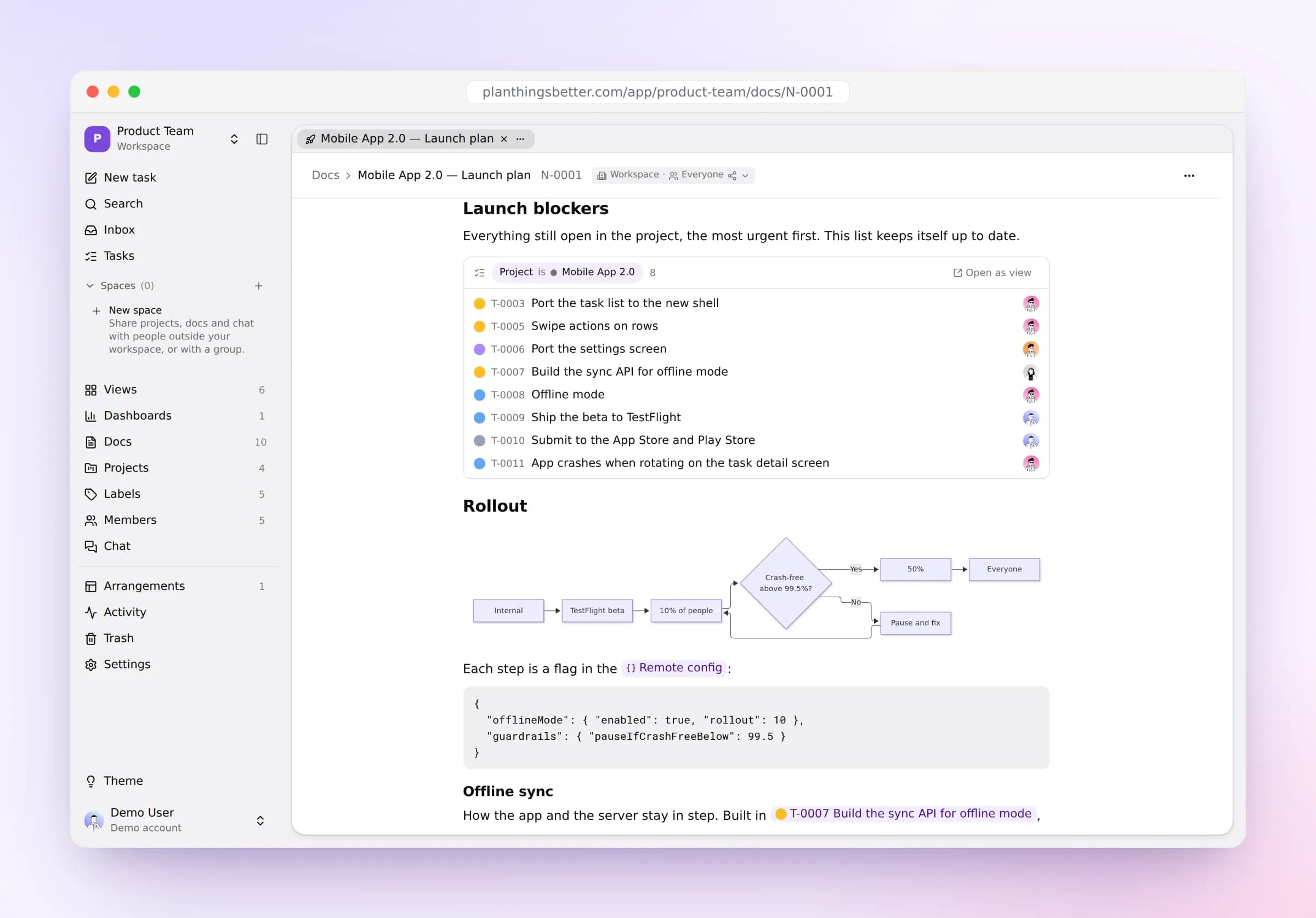The image size is (1316, 918).
Task: Click assignee avatar on Offline mode row
Action: [1030, 395]
